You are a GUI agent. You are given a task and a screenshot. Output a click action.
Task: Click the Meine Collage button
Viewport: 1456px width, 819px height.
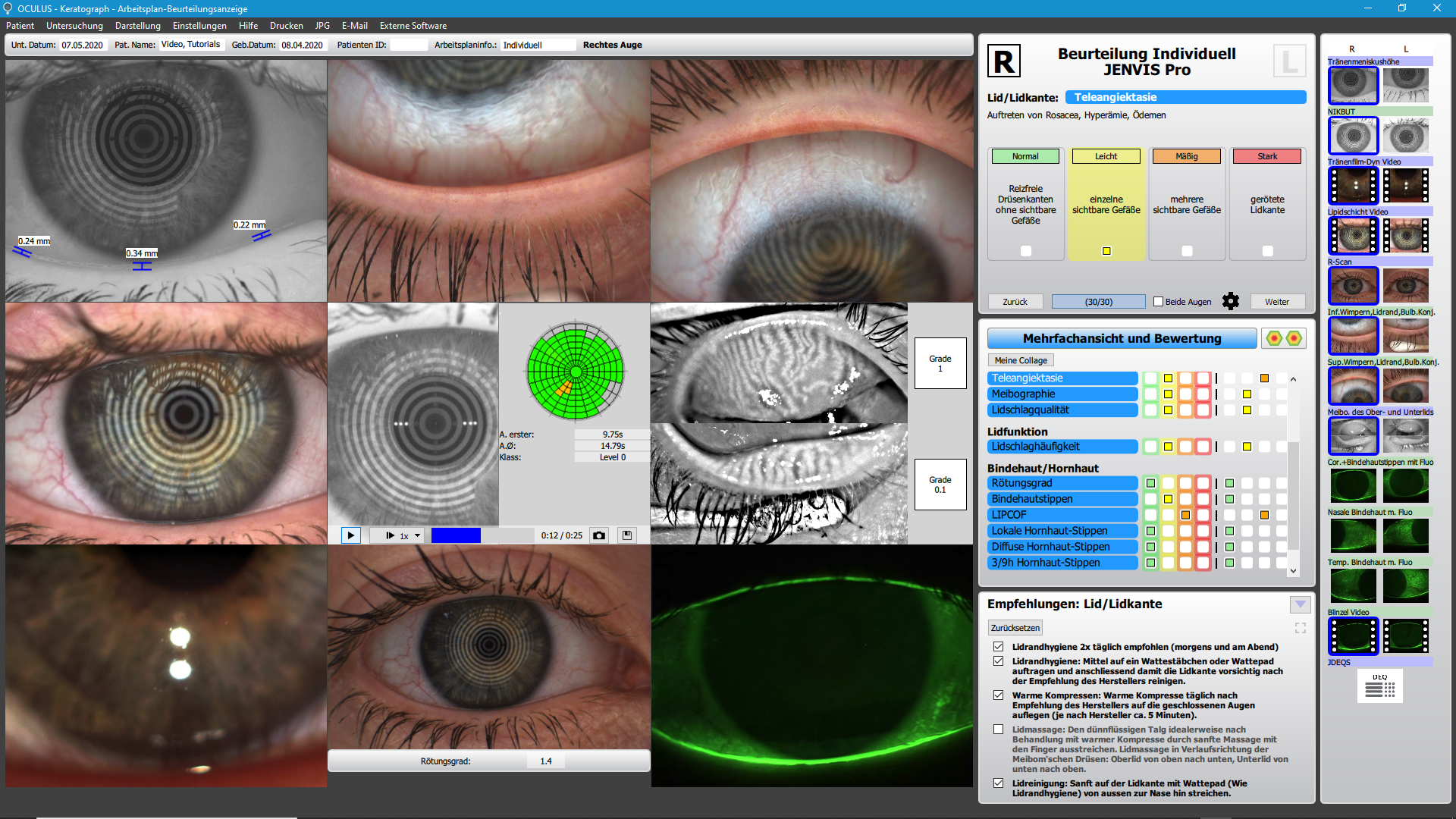pyautogui.click(x=1020, y=360)
